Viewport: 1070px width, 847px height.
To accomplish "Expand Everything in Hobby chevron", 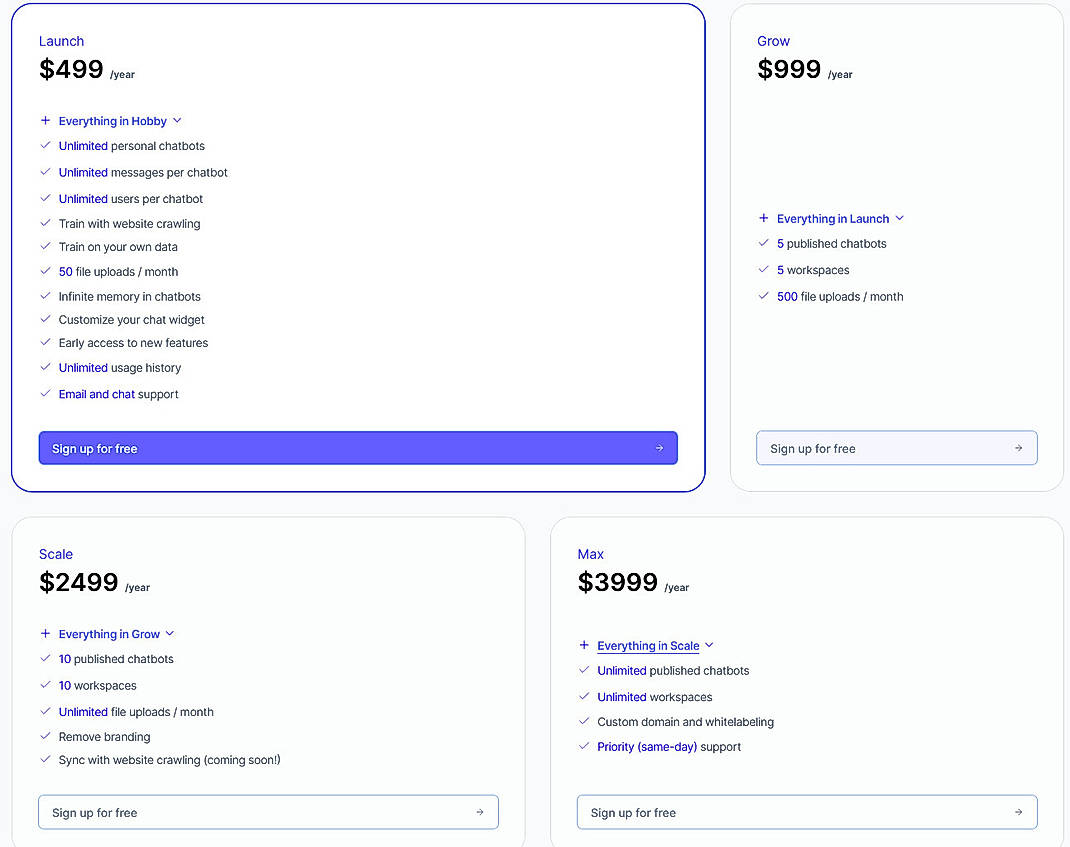I will [x=177, y=121].
